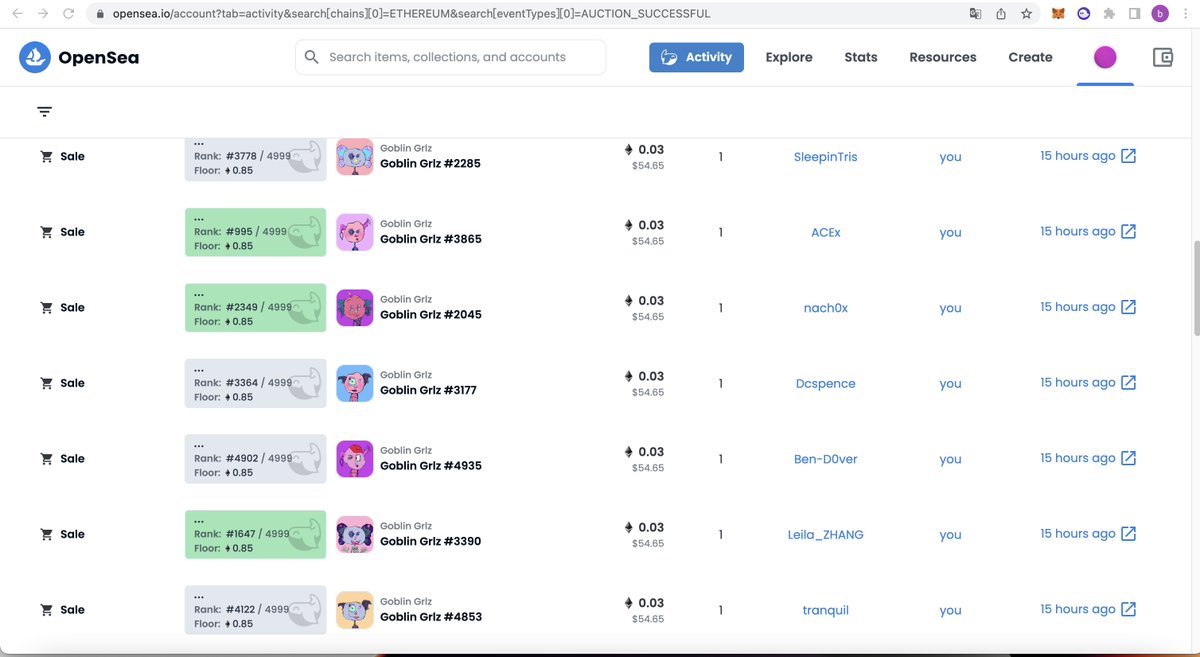
Task: Open ACEx profile link
Action: tap(826, 232)
